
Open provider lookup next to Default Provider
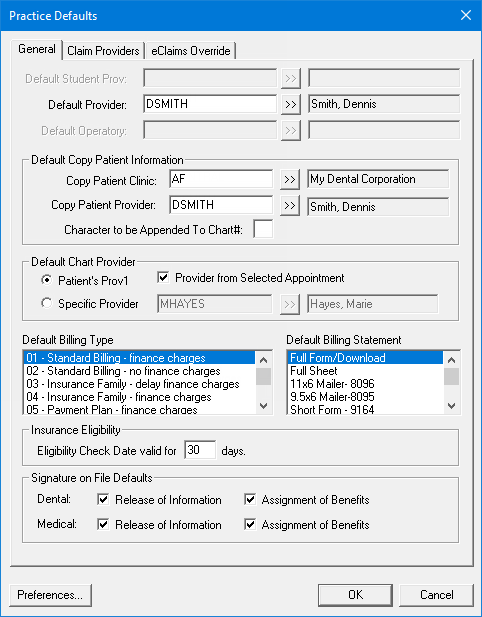pos(290,105)
